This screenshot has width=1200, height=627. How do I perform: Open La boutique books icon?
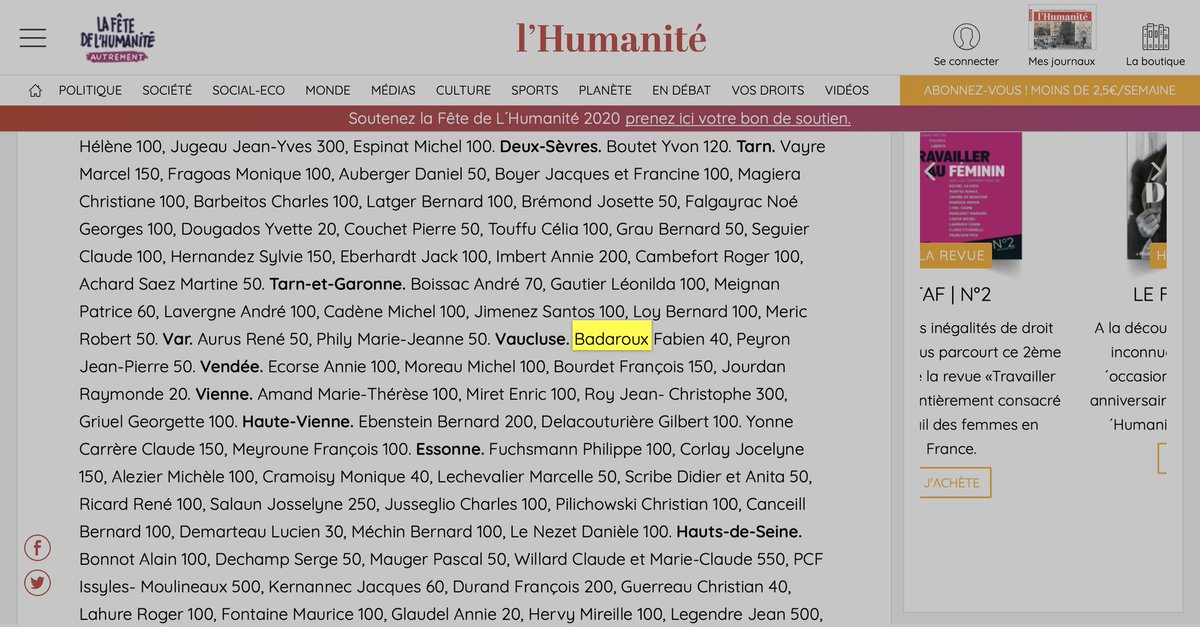click(1155, 37)
